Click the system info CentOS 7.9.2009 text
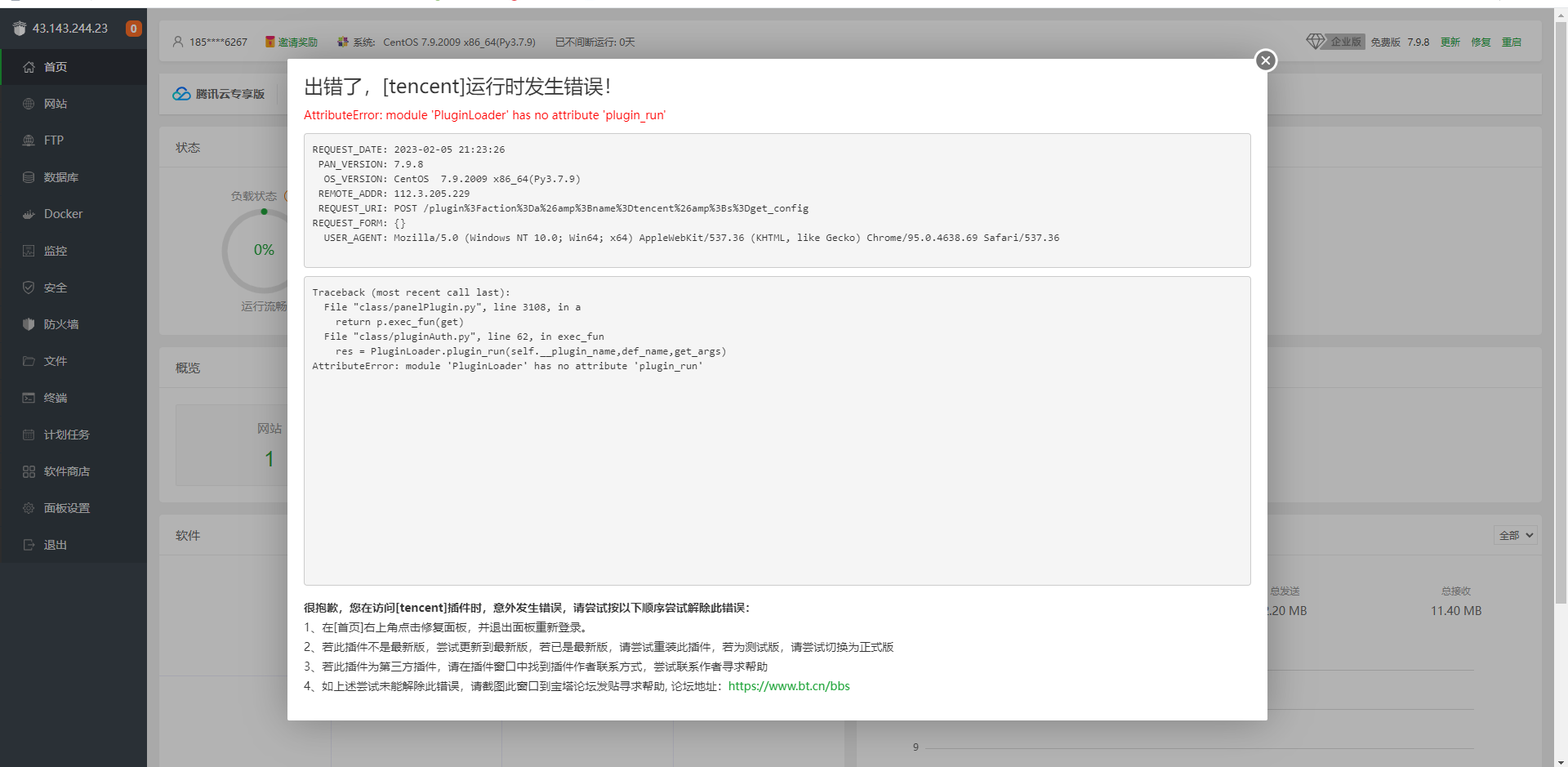This screenshot has width=1568, height=767. pos(459,42)
